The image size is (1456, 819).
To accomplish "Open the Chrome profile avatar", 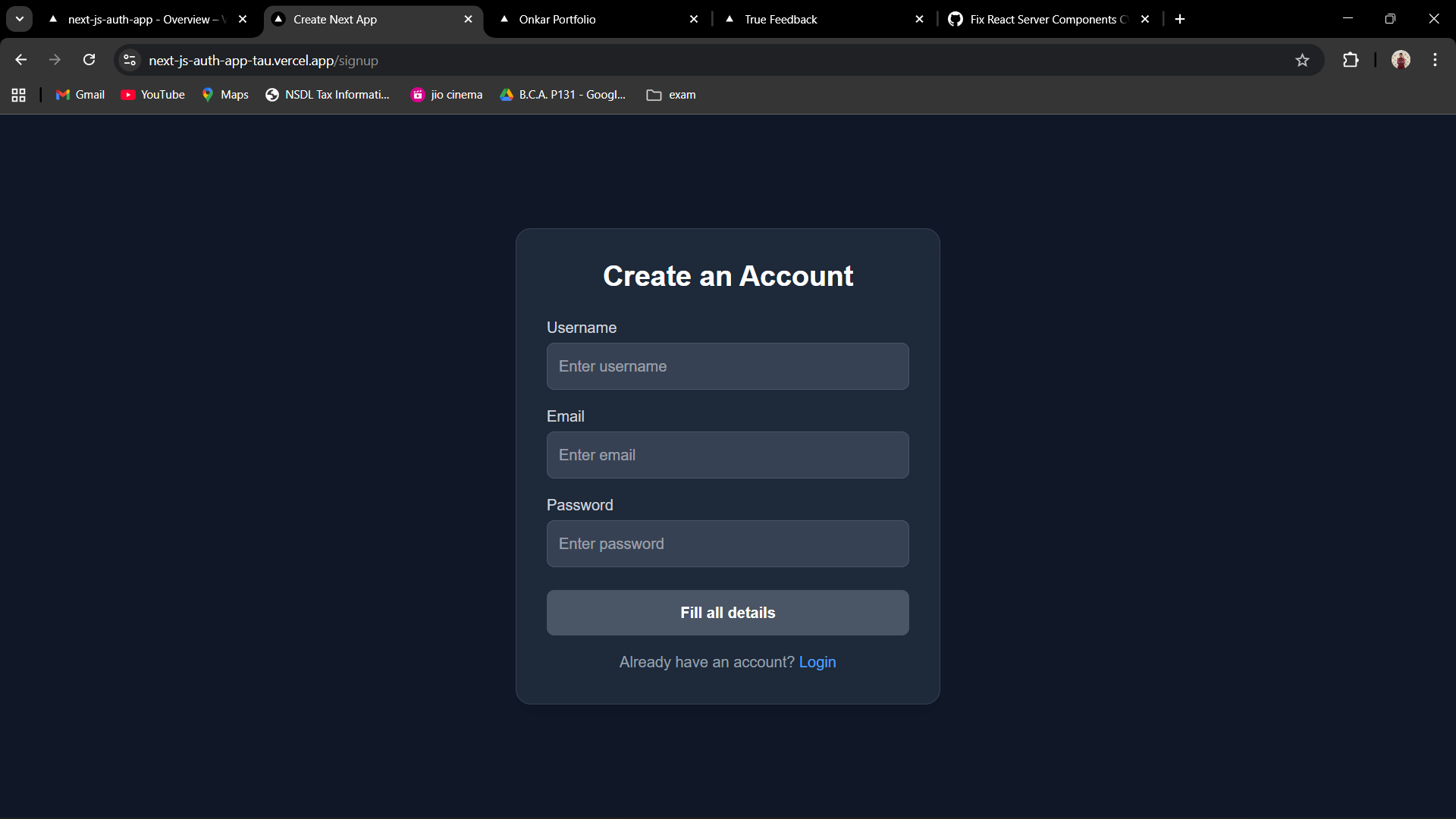I will pos(1401,60).
